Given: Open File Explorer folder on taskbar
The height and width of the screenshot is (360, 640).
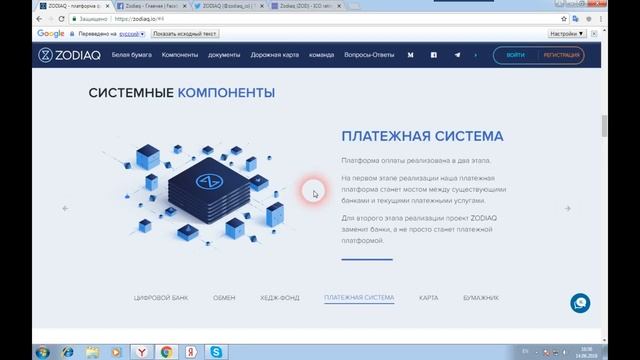Looking at the screenshot, I should pos(92,352).
